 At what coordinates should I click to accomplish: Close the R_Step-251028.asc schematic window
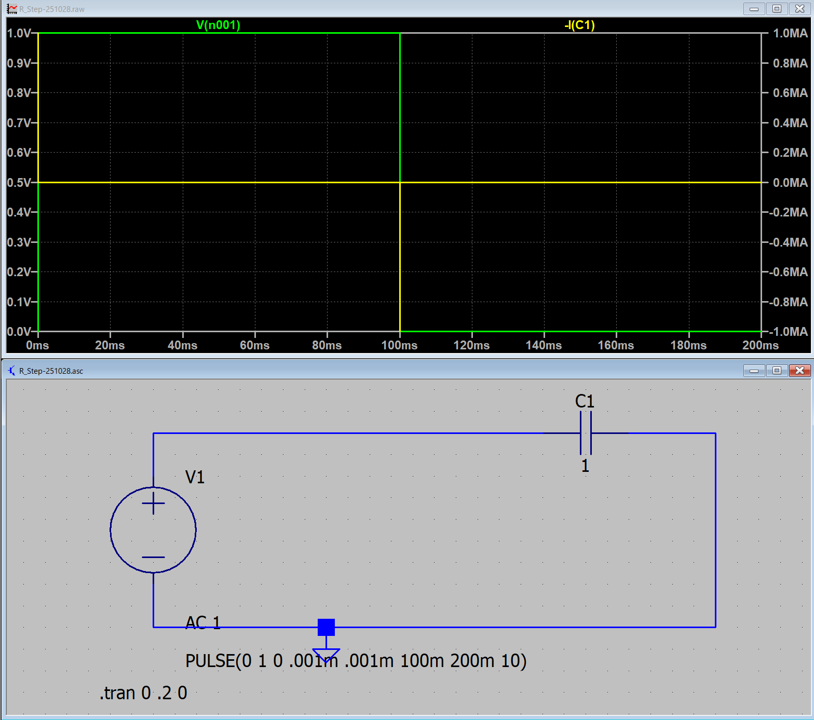[798, 370]
